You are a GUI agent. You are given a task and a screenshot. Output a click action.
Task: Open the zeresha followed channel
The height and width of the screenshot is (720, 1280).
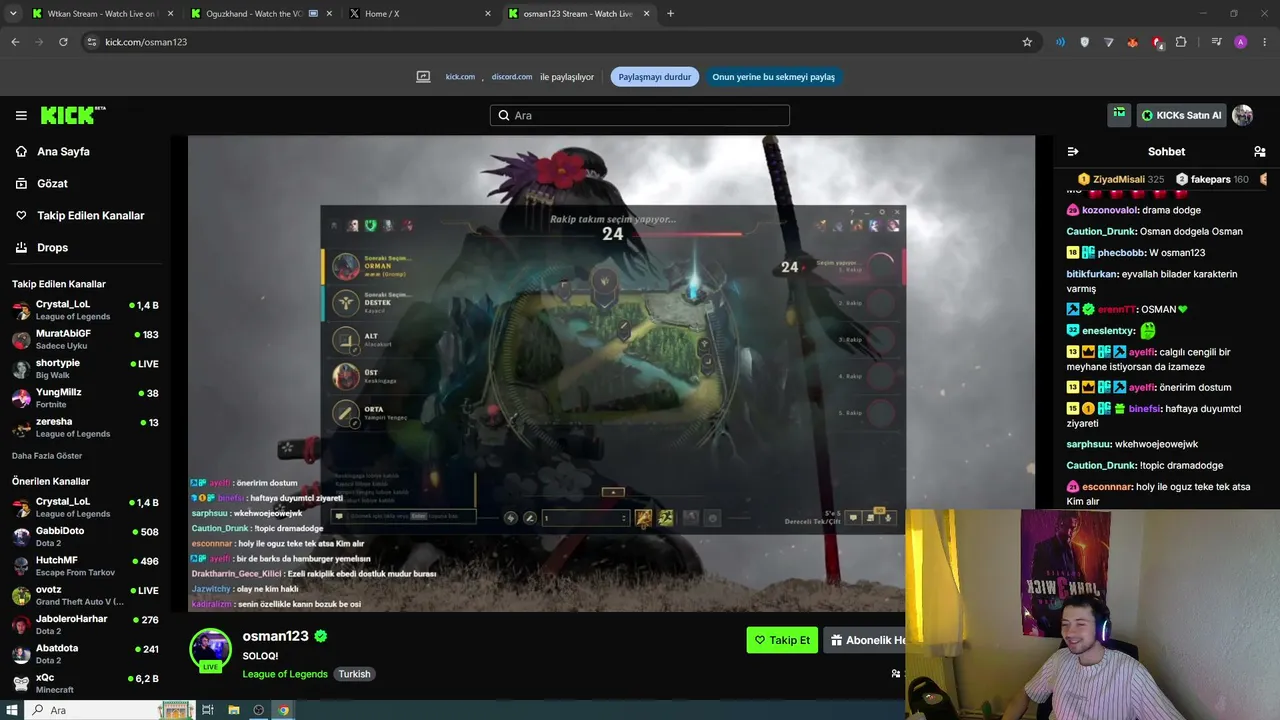coord(85,427)
